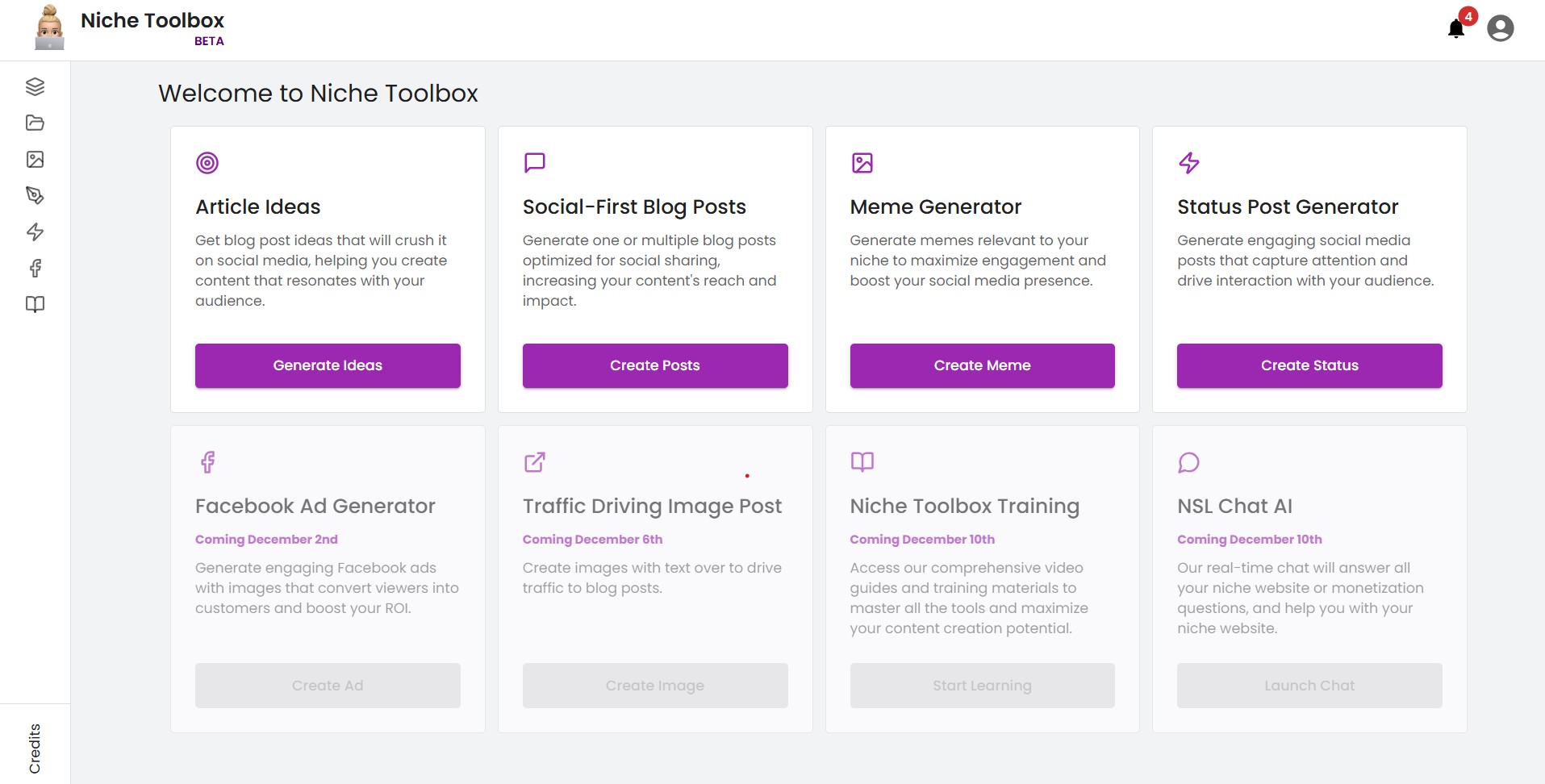Viewport: 1545px width, 784px height.
Task: Select the pen tool icon in the sidebar
Action: click(34, 195)
